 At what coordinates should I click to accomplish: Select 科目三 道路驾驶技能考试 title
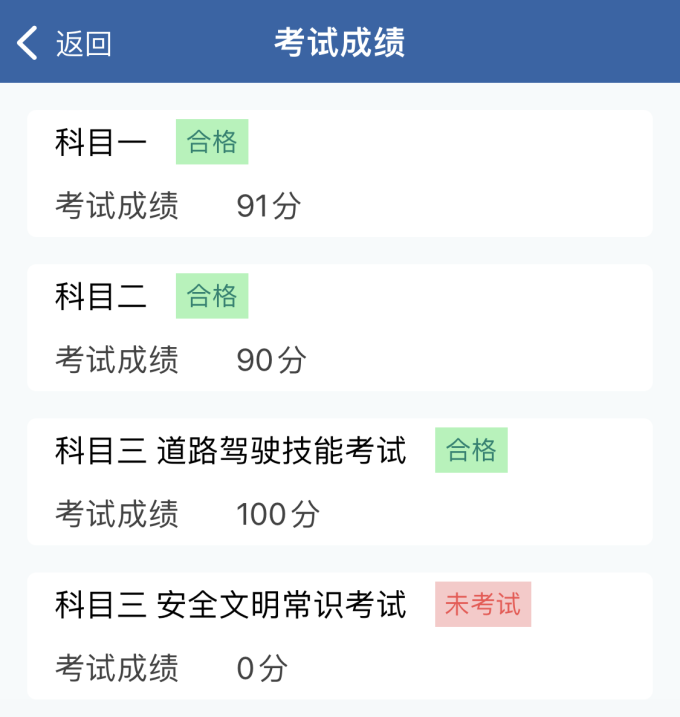point(231,451)
